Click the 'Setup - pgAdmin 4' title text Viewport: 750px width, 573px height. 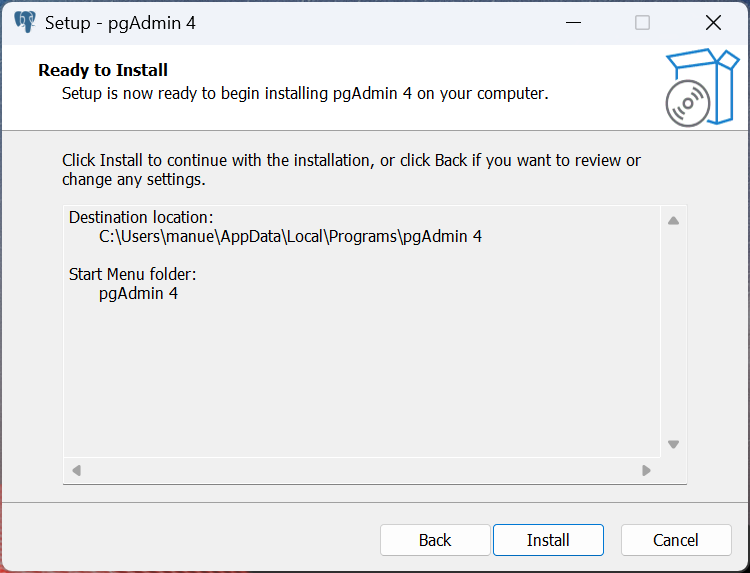[x=120, y=22]
